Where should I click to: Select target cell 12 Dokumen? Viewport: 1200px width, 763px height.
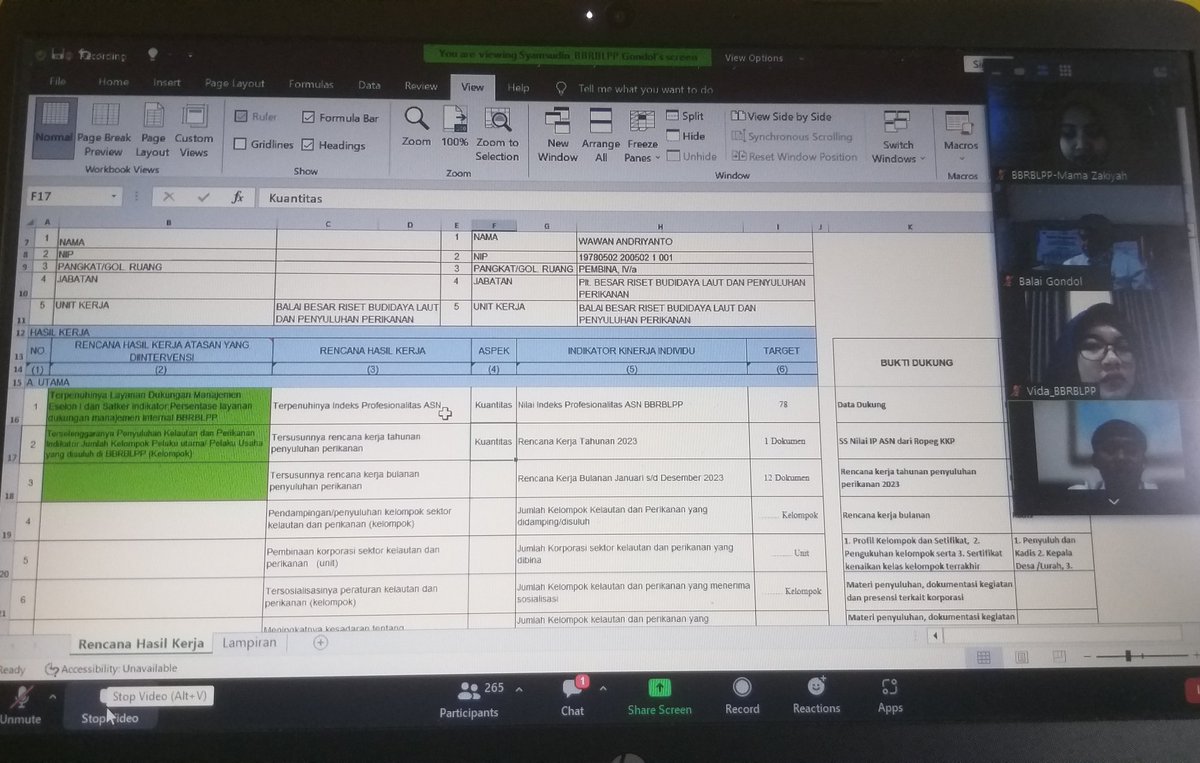[786, 478]
